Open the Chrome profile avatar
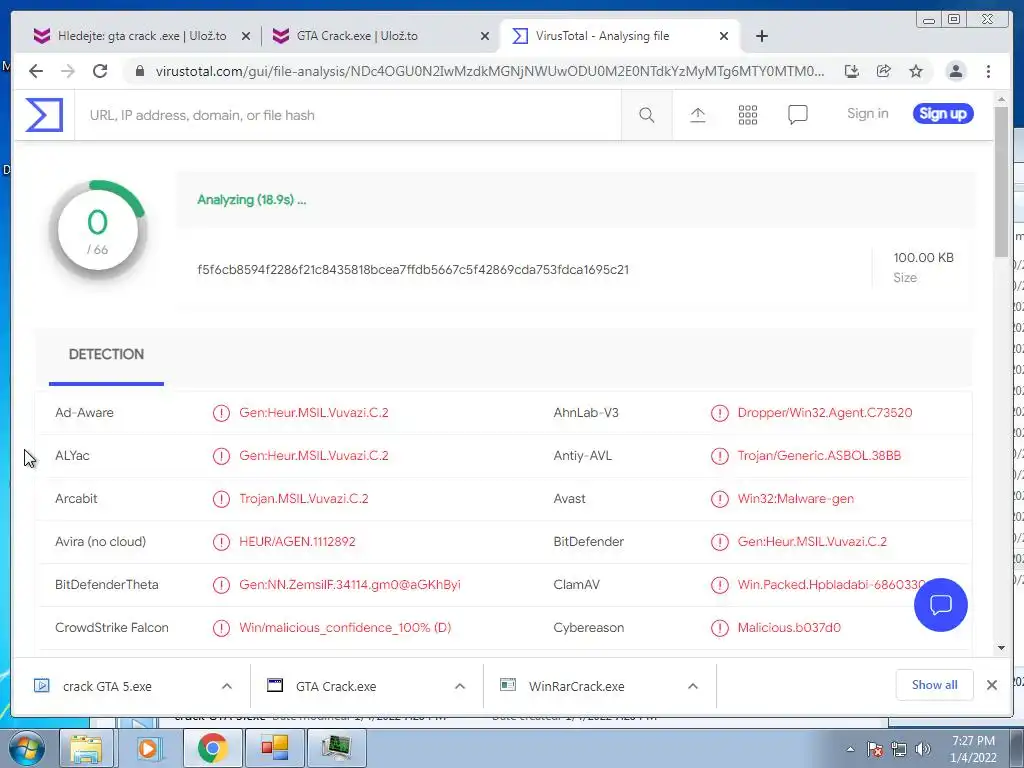 (x=955, y=71)
